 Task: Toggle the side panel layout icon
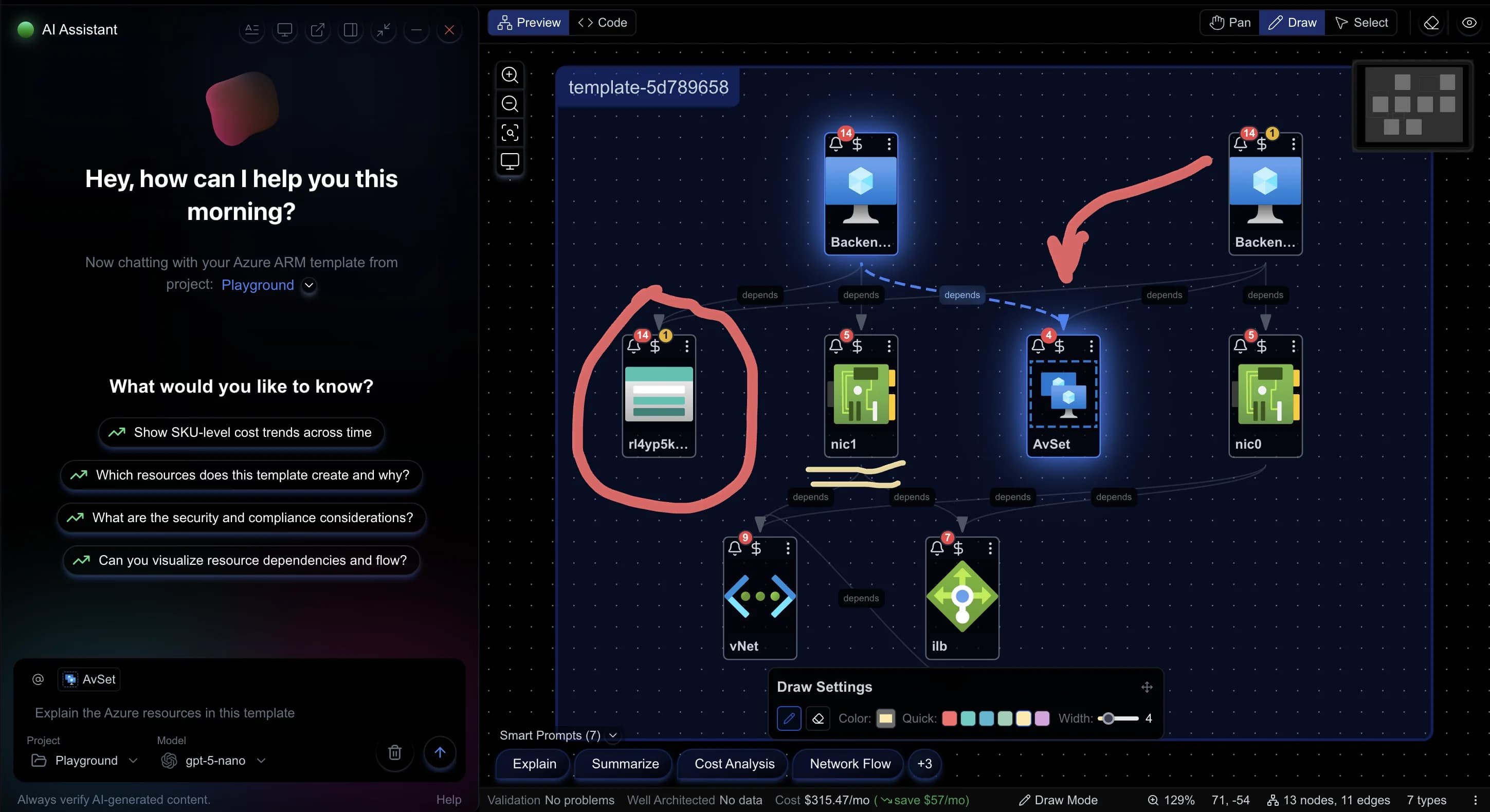point(351,29)
